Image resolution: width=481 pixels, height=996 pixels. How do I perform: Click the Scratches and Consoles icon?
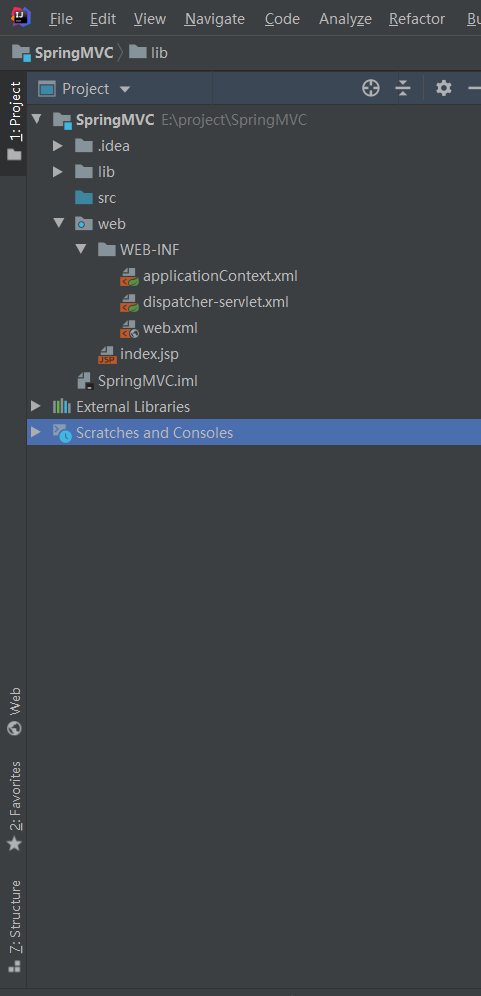pos(62,433)
